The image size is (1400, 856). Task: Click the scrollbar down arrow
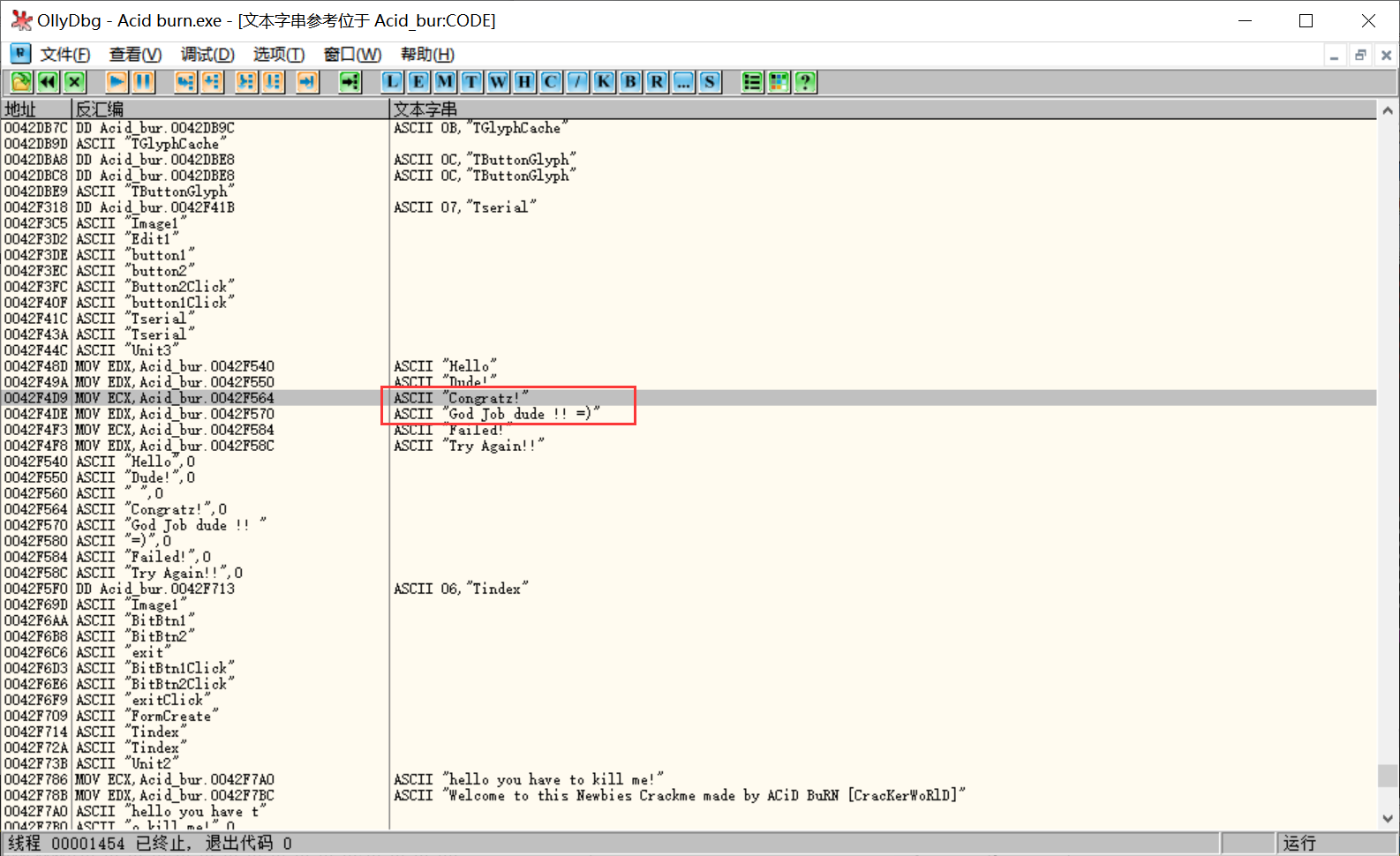click(x=1388, y=819)
